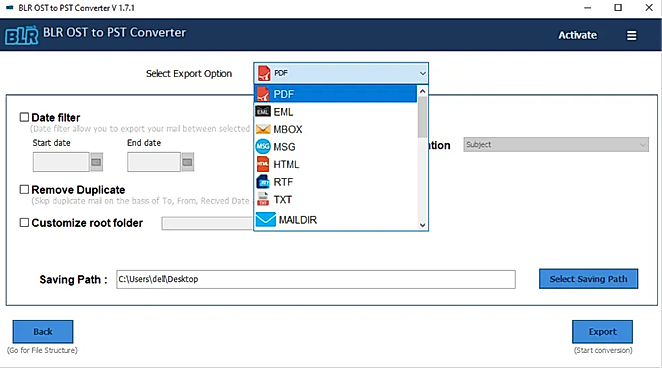Select MSG from export options
662x368 pixels.
click(336, 147)
